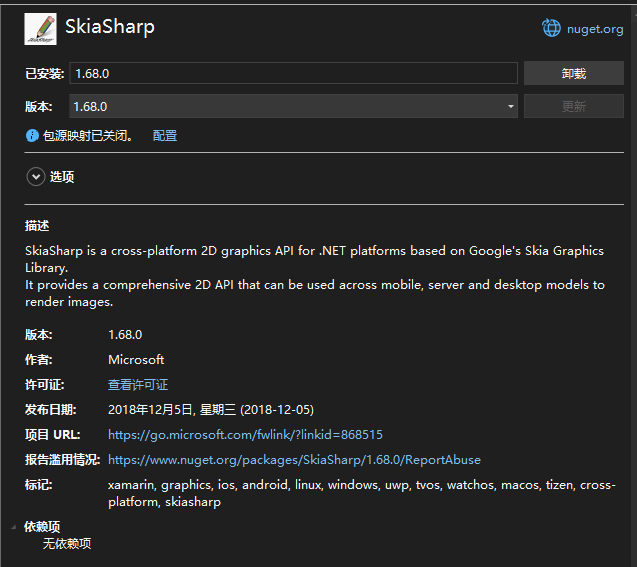Open the 版本 version dropdown
The height and width of the screenshot is (567, 637).
(293, 106)
